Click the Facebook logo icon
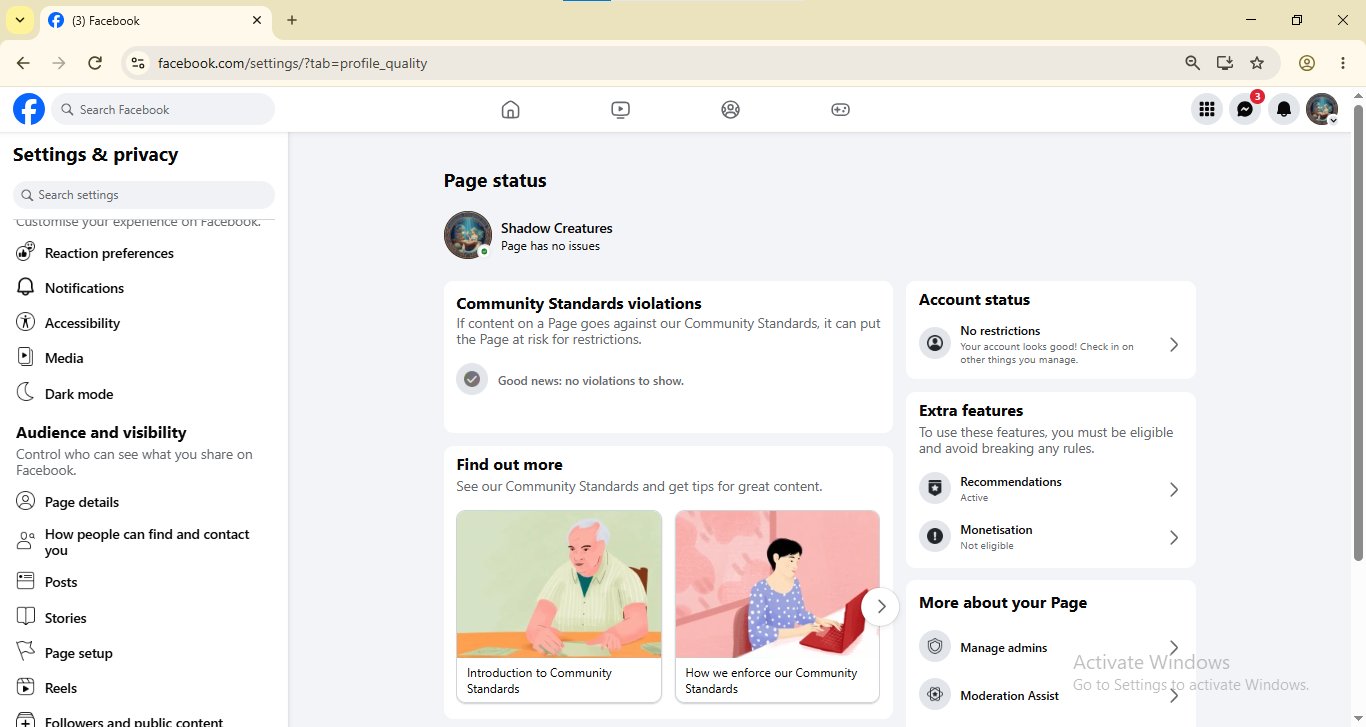Screen dimensions: 1366x727 coord(29,109)
